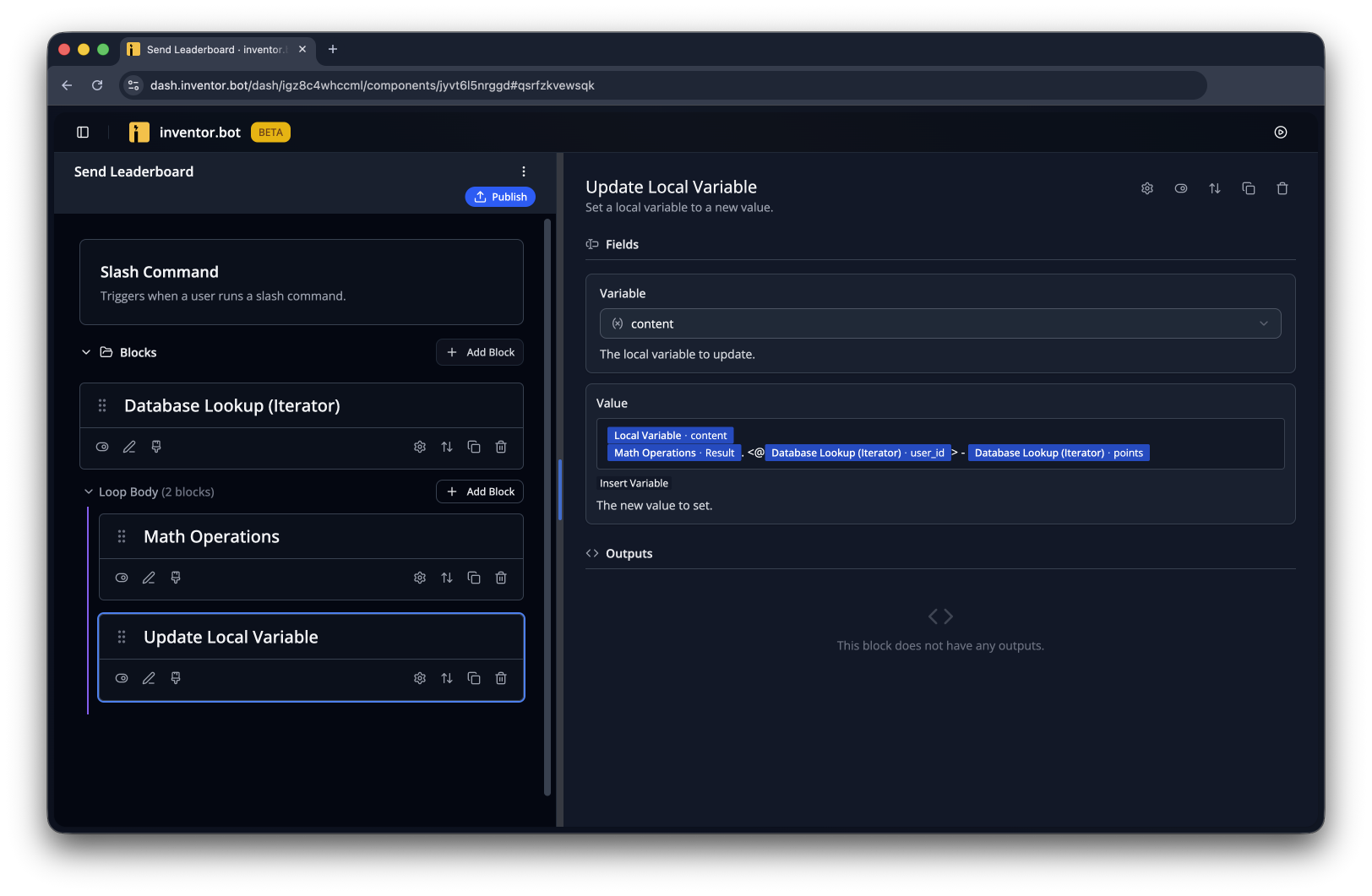
Task: Reorder the Update Local Variable list block
Action: 447,678
